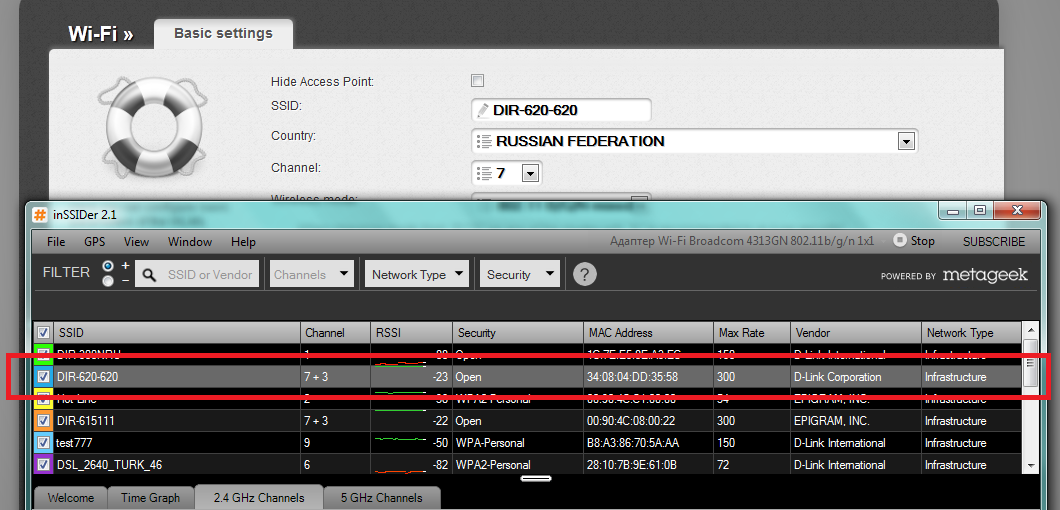Screen dimensions: 1060x510
Task: Sort table by Max Rate column header
Action: point(752,333)
